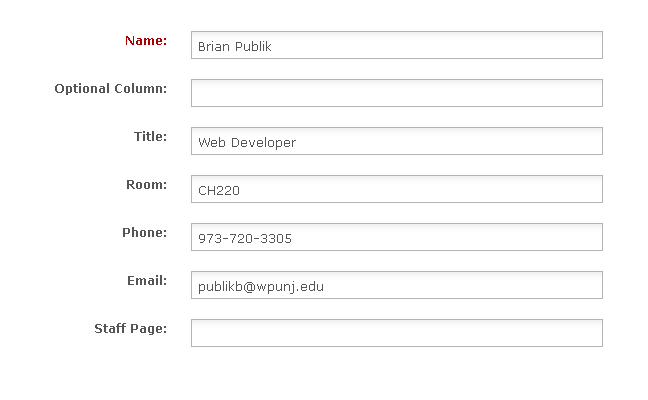Focus the Name input field
648x400 pixels.
coord(396,45)
